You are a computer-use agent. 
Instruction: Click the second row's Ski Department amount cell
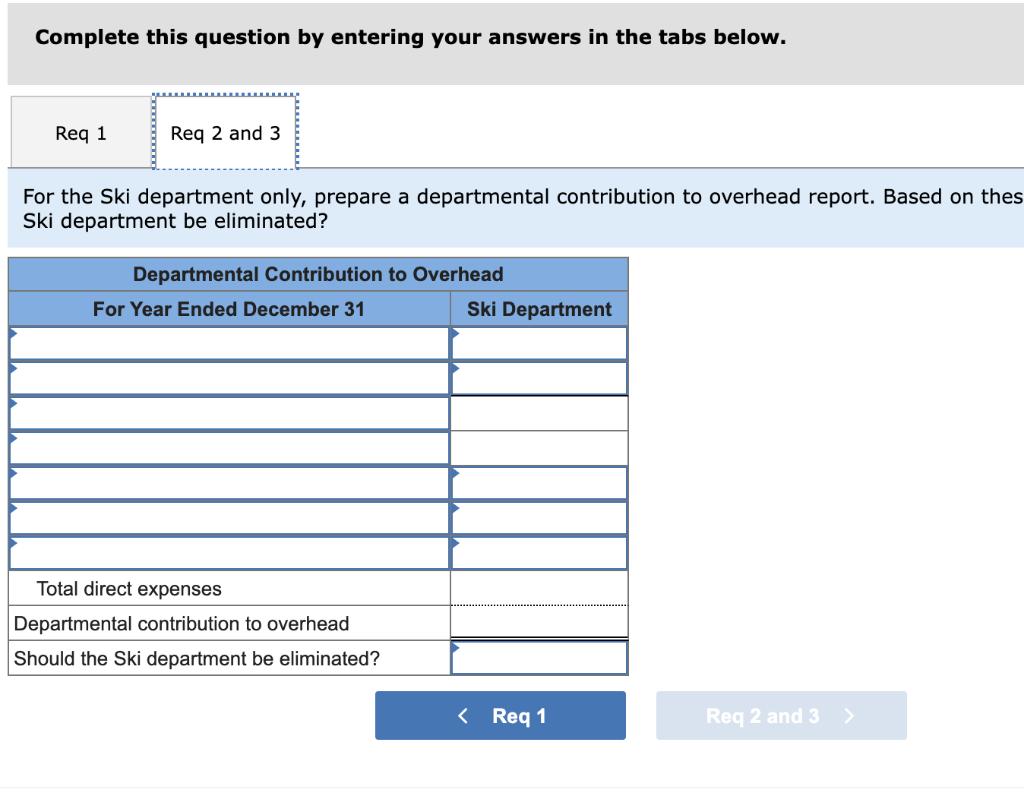tap(539, 378)
